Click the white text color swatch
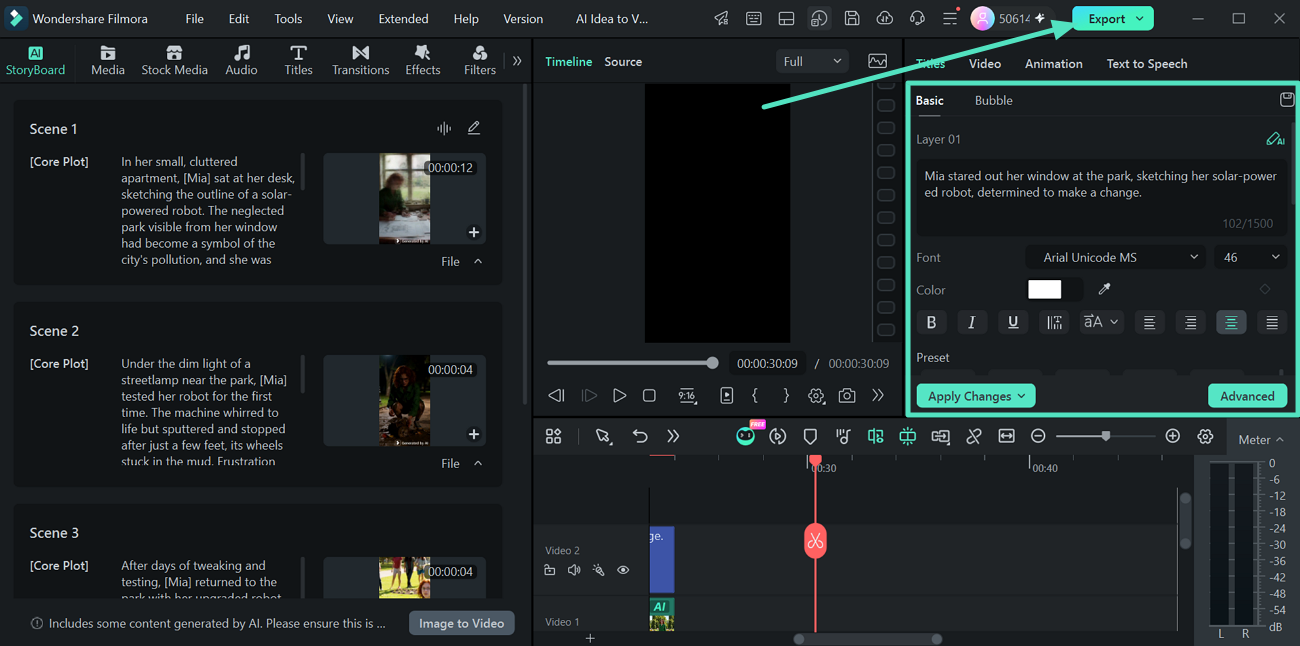 [x=1044, y=289]
